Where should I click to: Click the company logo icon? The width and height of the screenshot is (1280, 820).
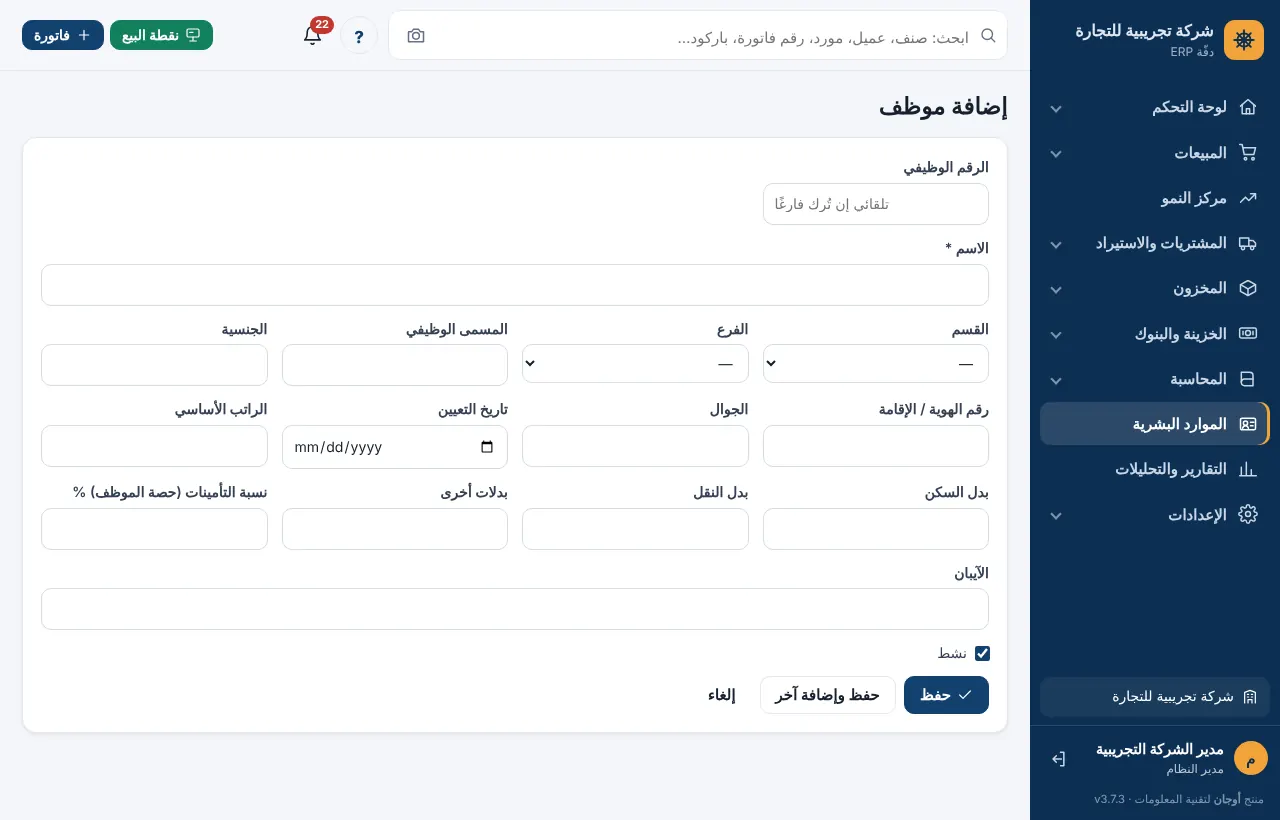point(1244,40)
